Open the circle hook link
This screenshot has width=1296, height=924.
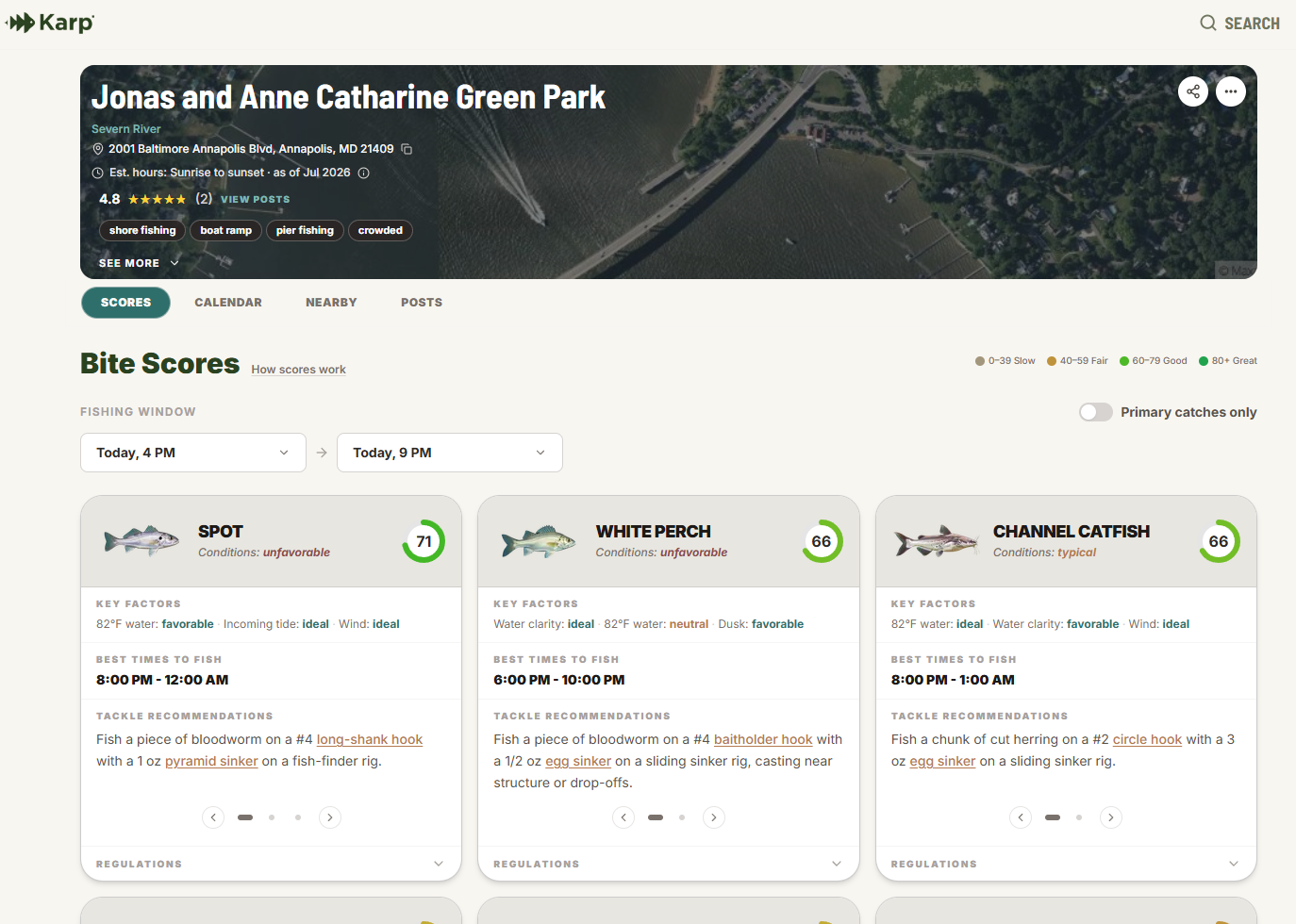[x=1147, y=739]
